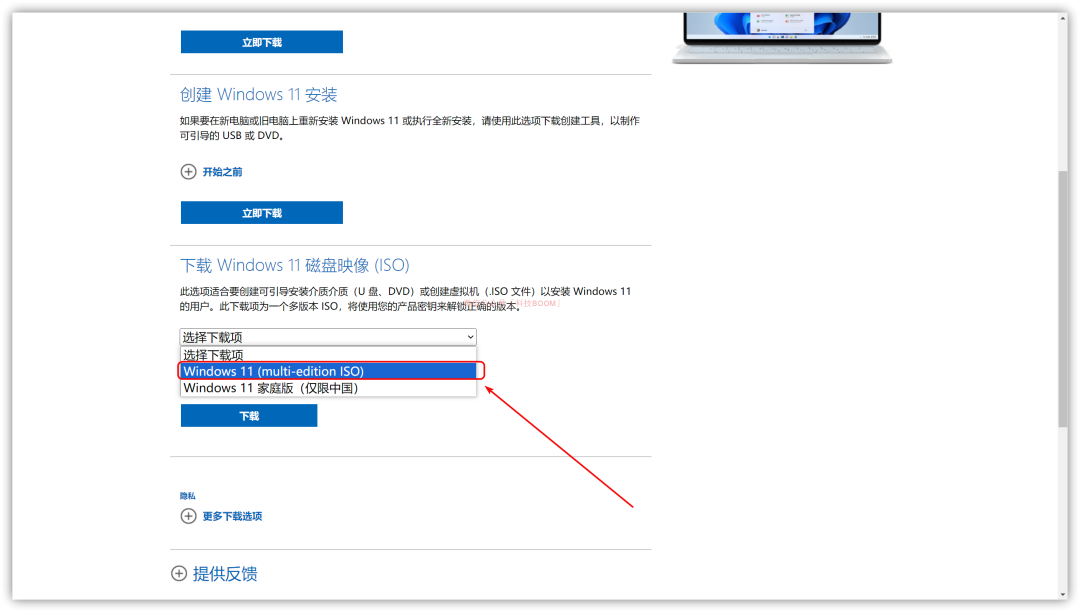
Task: Click the plus icon beside 更多下载选项
Action: (x=188, y=516)
